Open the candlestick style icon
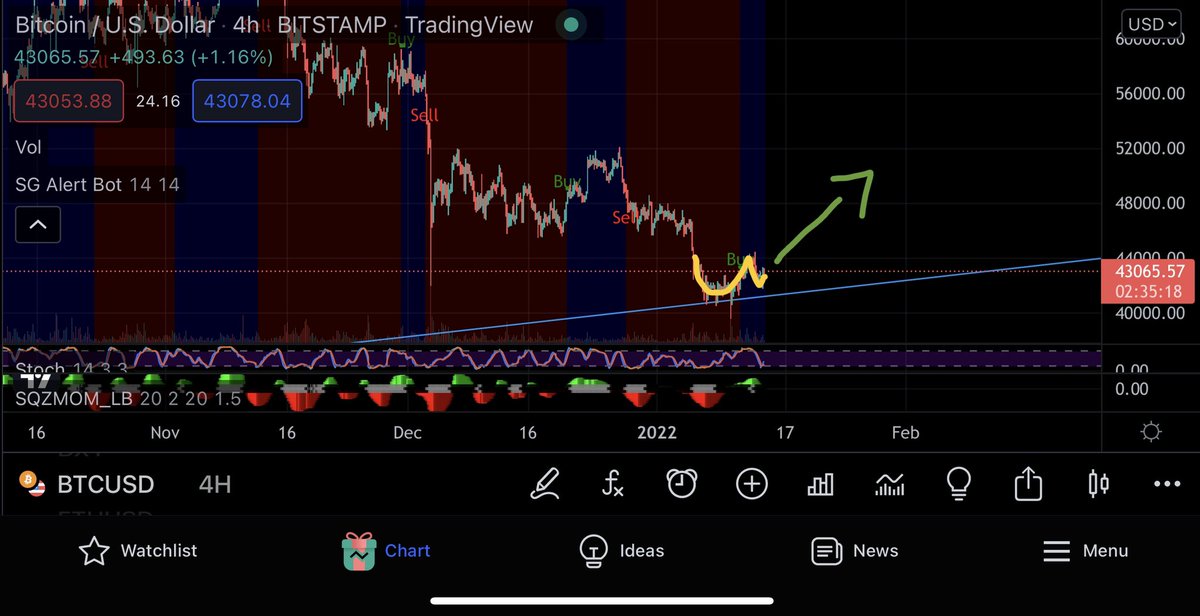This screenshot has width=1200, height=616. (1098, 484)
